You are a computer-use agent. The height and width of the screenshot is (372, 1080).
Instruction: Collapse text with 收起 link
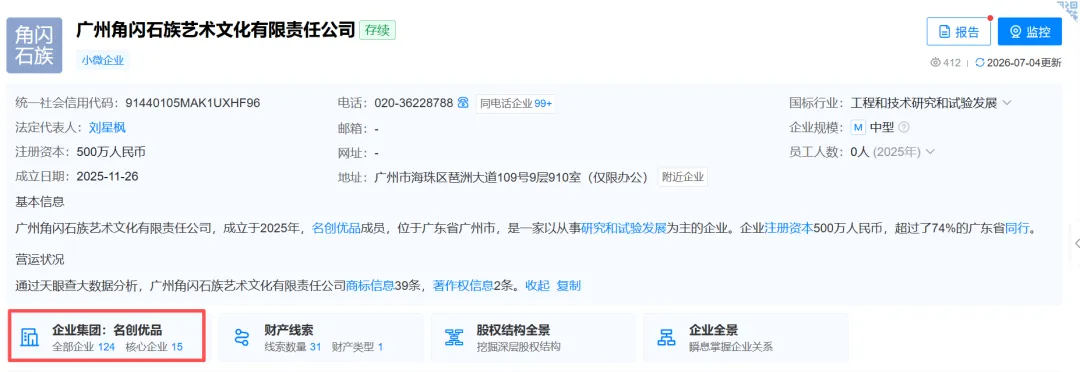coord(538,285)
